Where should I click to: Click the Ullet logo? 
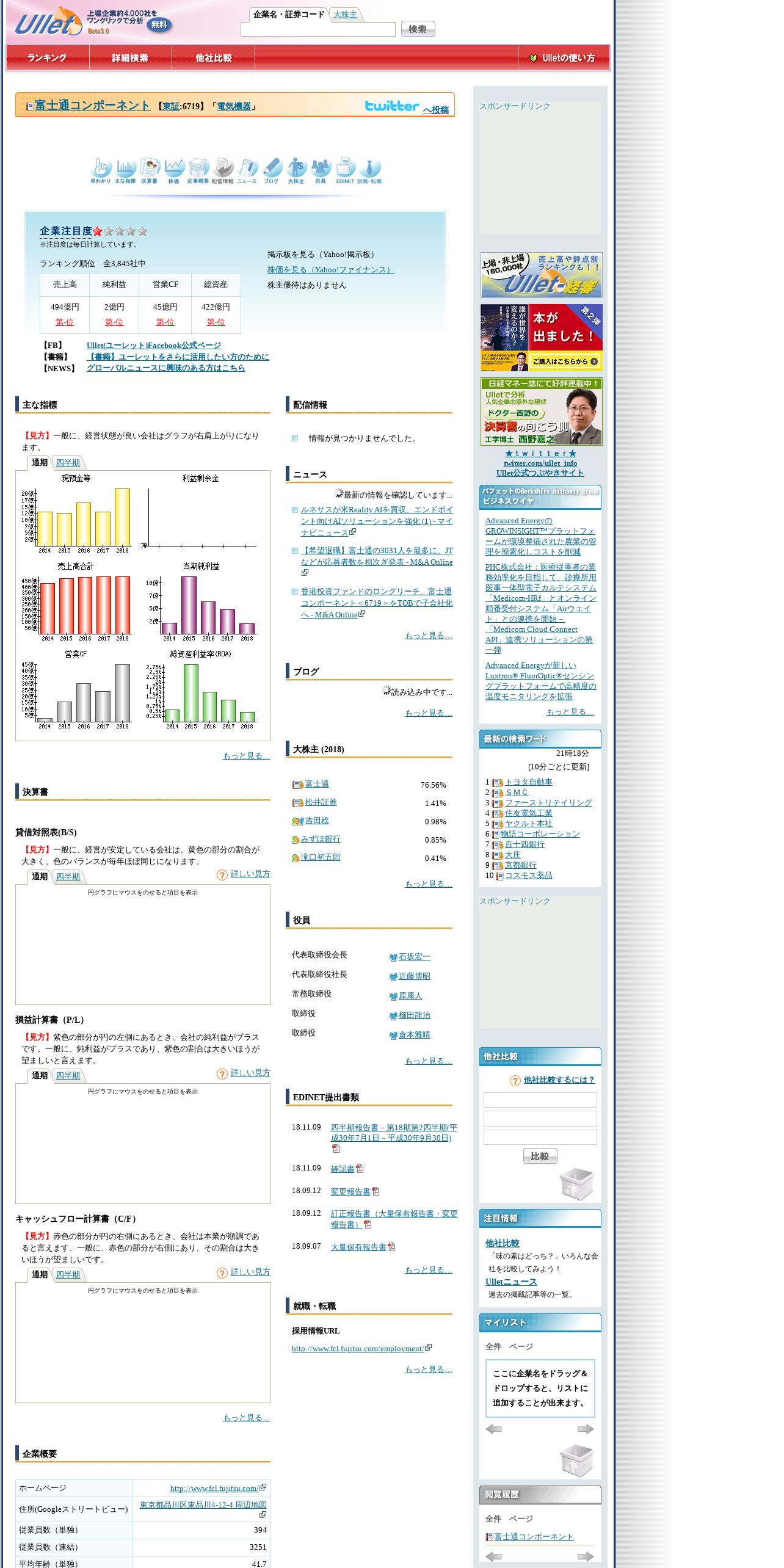coord(48,22)
